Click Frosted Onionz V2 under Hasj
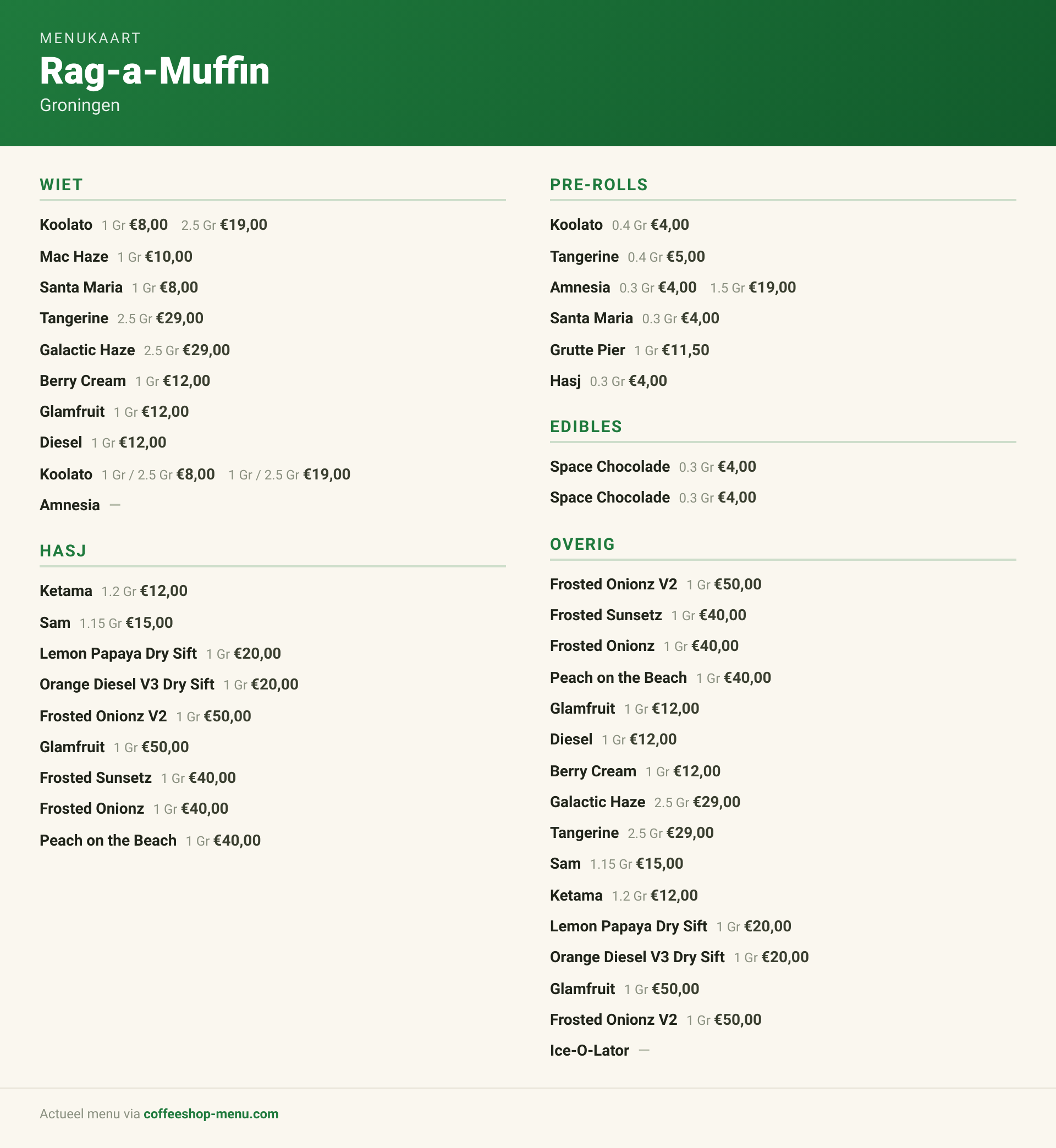 pyautogui.click(x=103, y=716)
